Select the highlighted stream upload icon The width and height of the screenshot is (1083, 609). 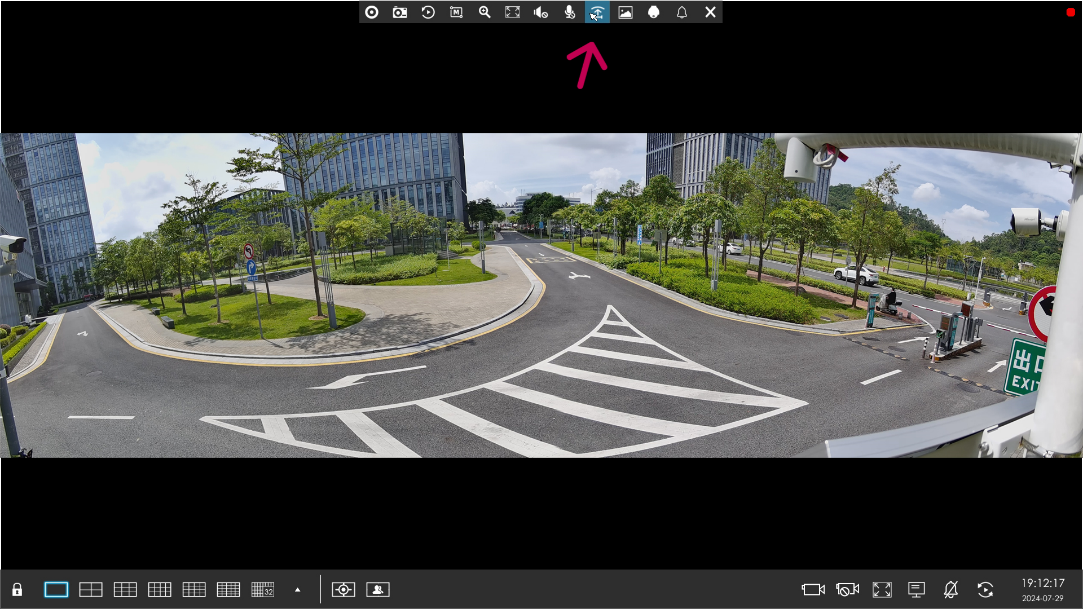[x=597, y=12]
